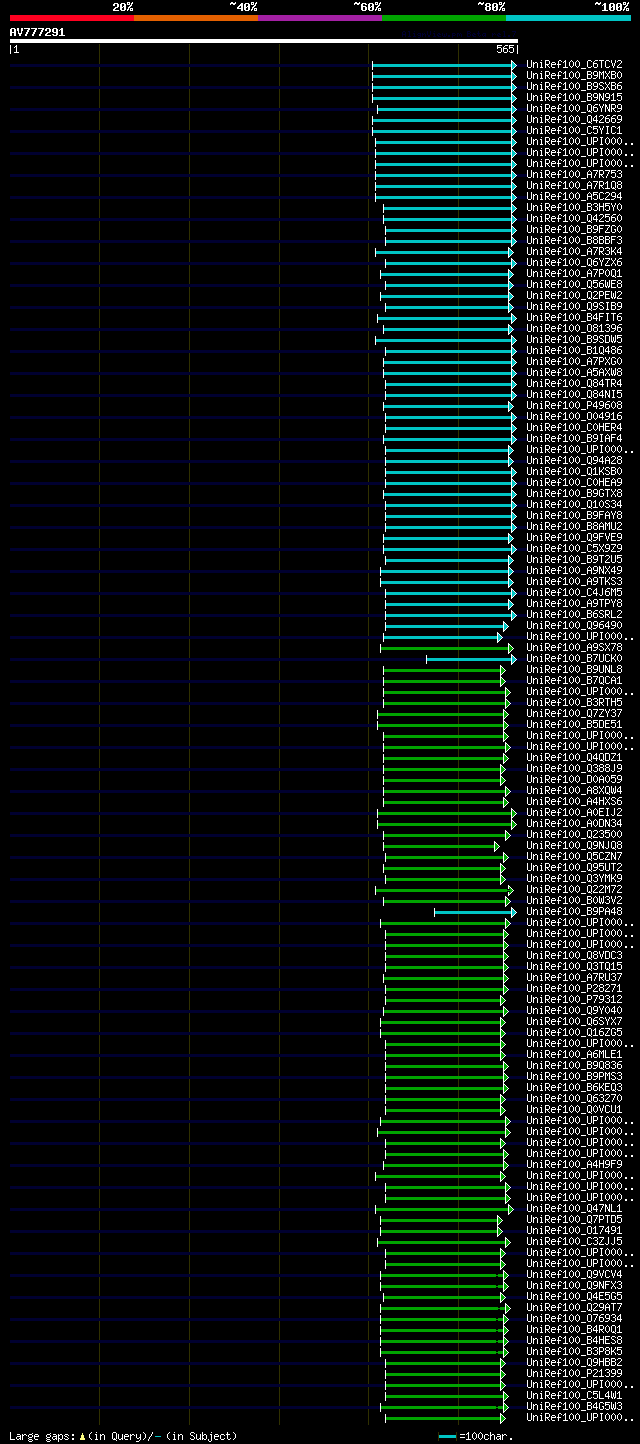
Task: Select the query name AV777291
Action: 37,32
